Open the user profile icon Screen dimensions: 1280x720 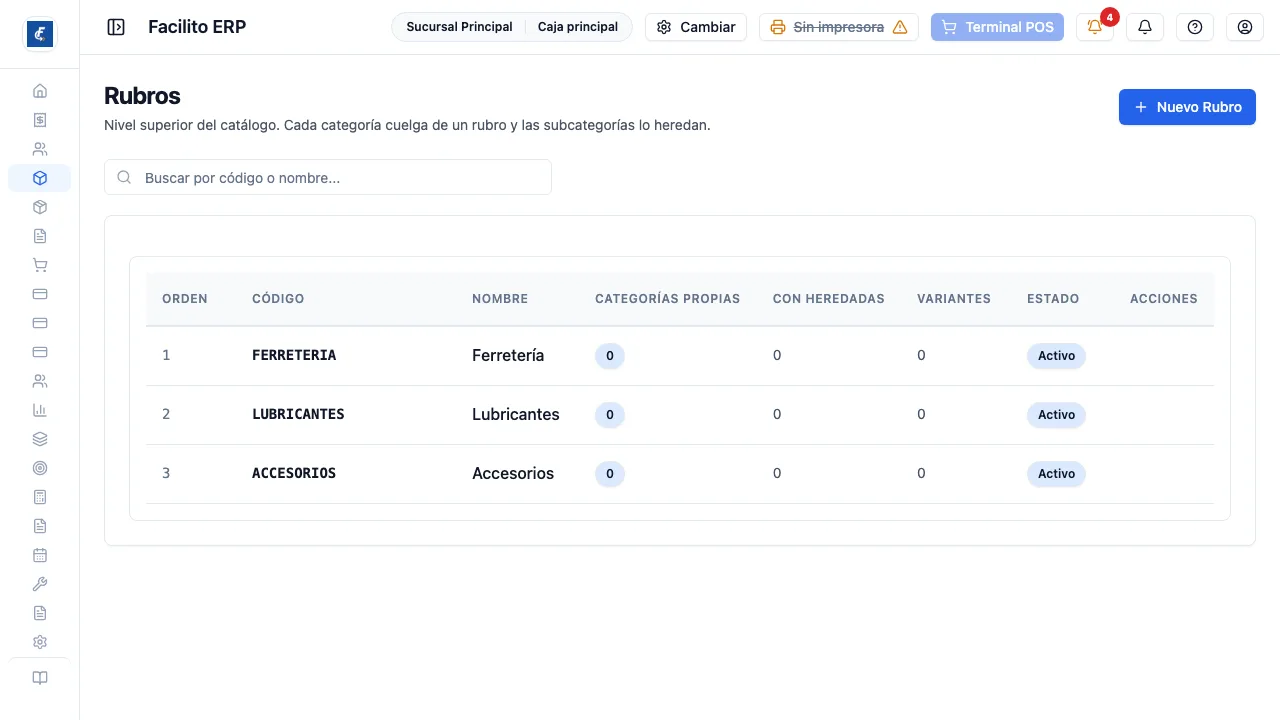click(x=1245, y=27)
